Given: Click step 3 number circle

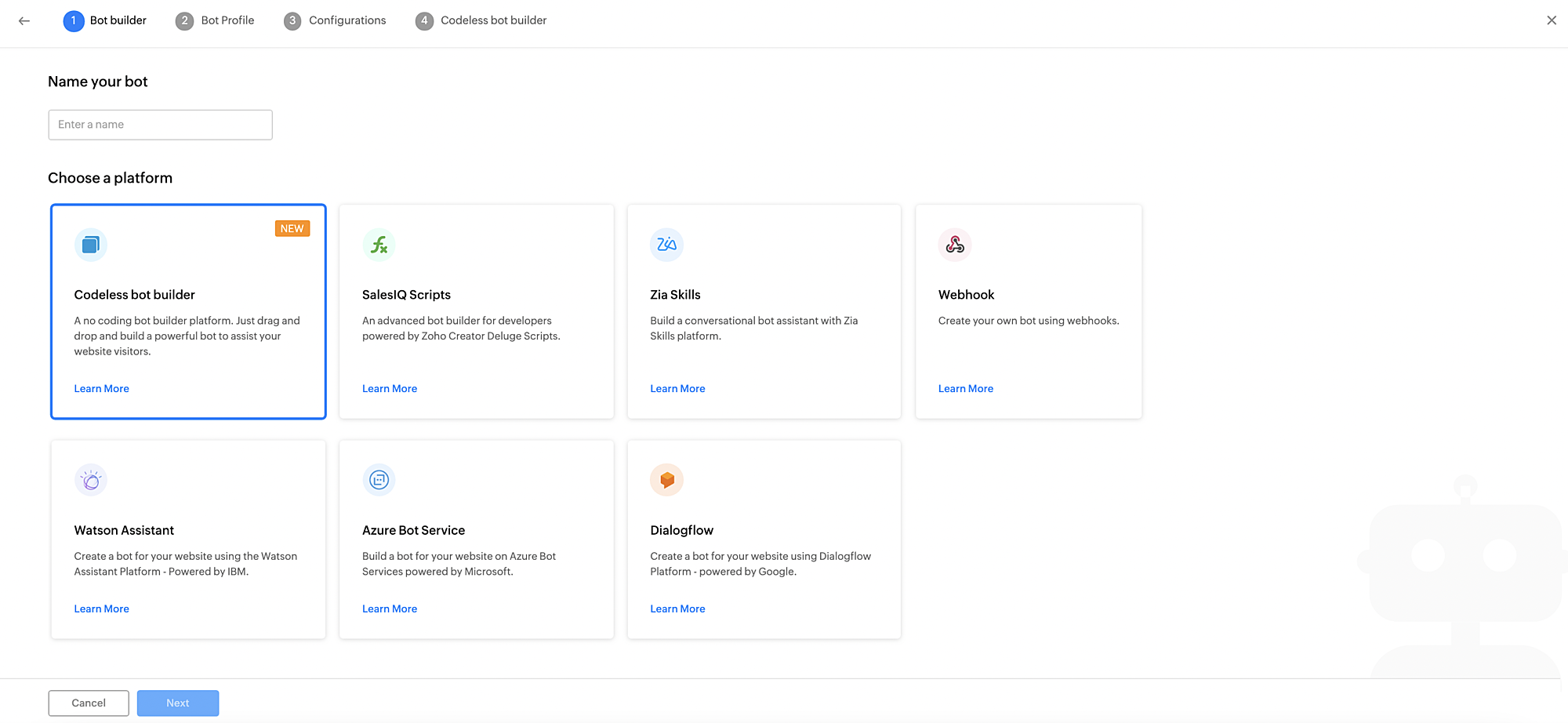Looking at the screenshot, I should point(292,21).
